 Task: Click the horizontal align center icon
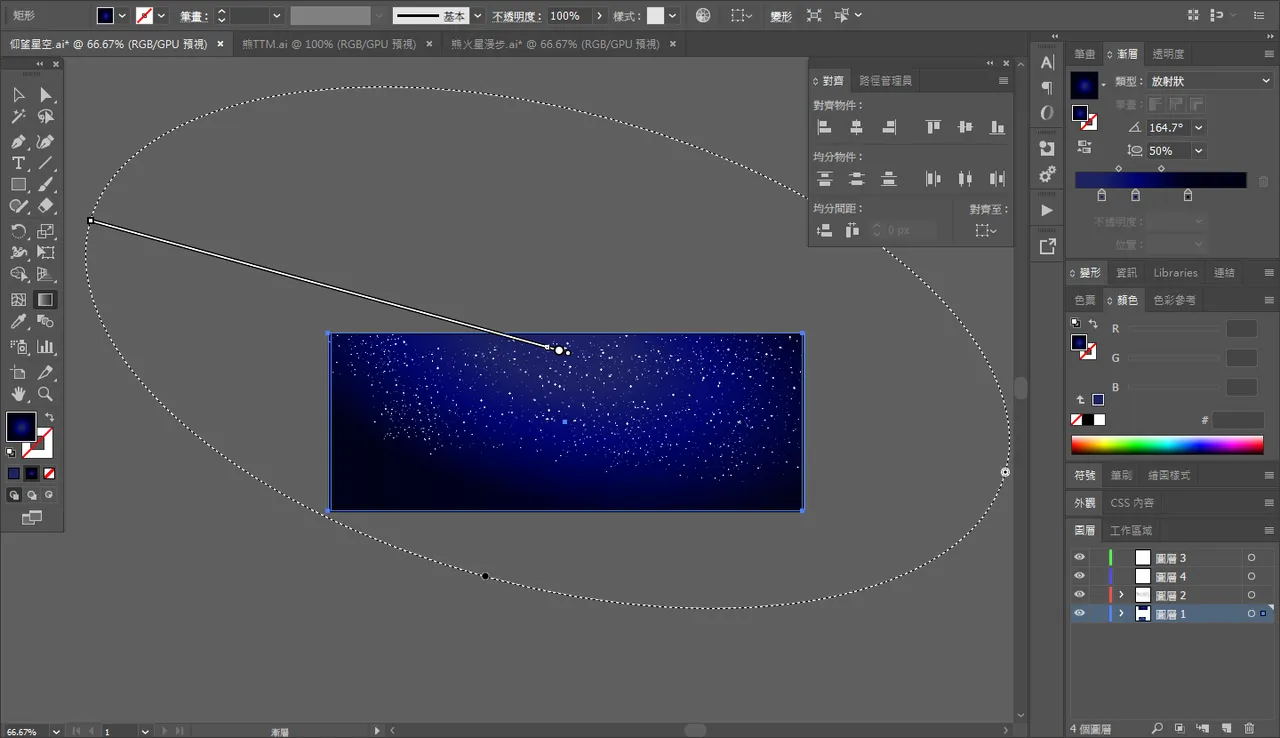click(857, 127)
